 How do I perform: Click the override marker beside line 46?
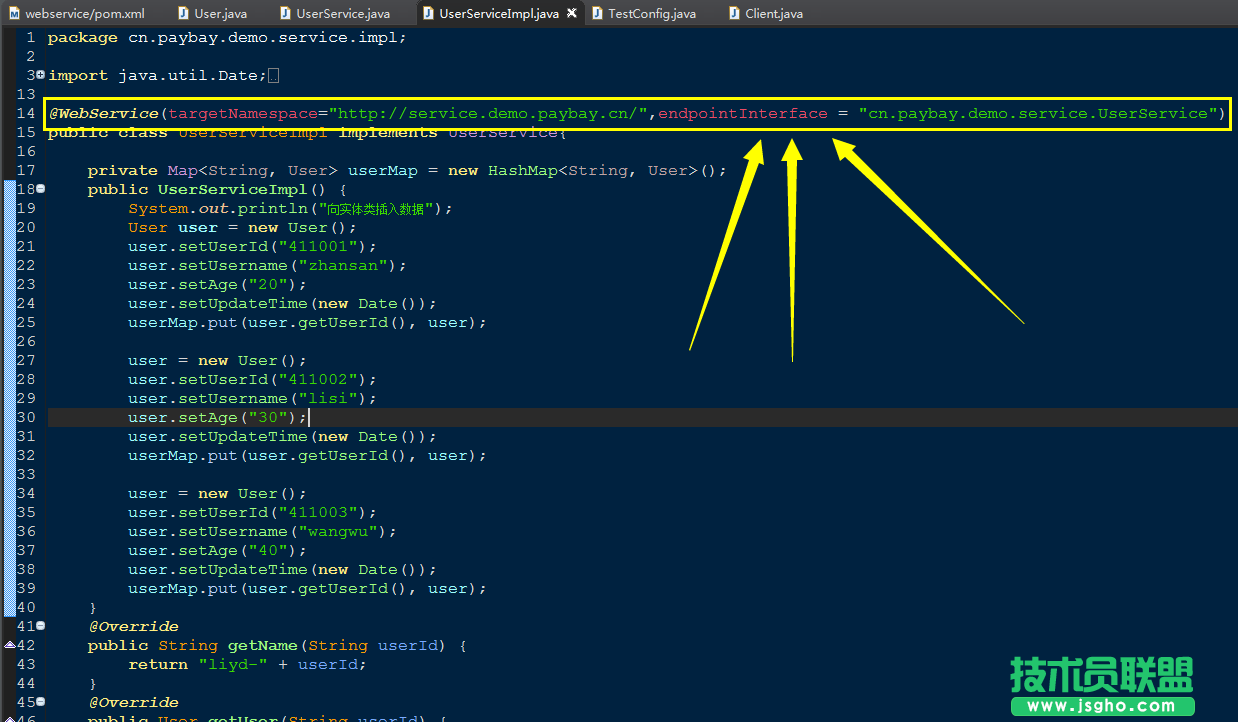[8, 717]
